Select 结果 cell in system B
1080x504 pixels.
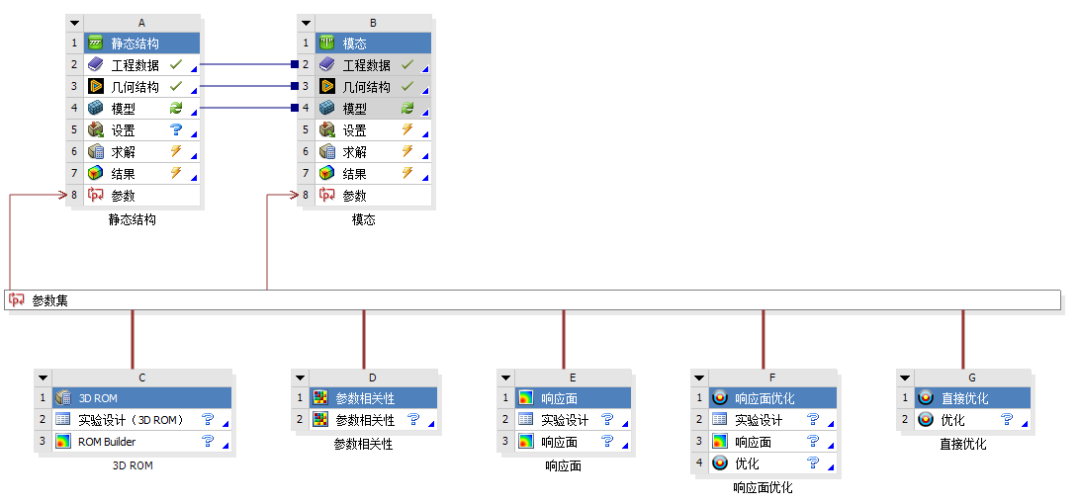pyautogui.click(x=374, y=174)
